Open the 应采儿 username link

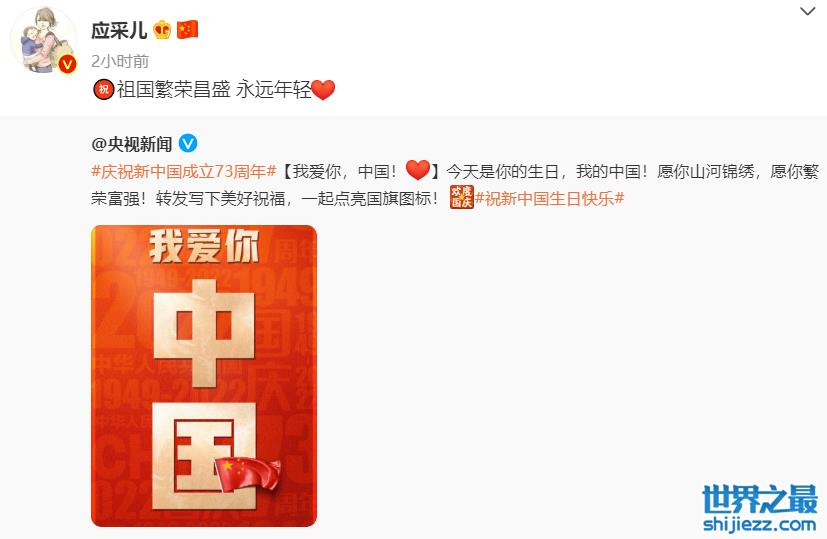(x=119, y=30)
